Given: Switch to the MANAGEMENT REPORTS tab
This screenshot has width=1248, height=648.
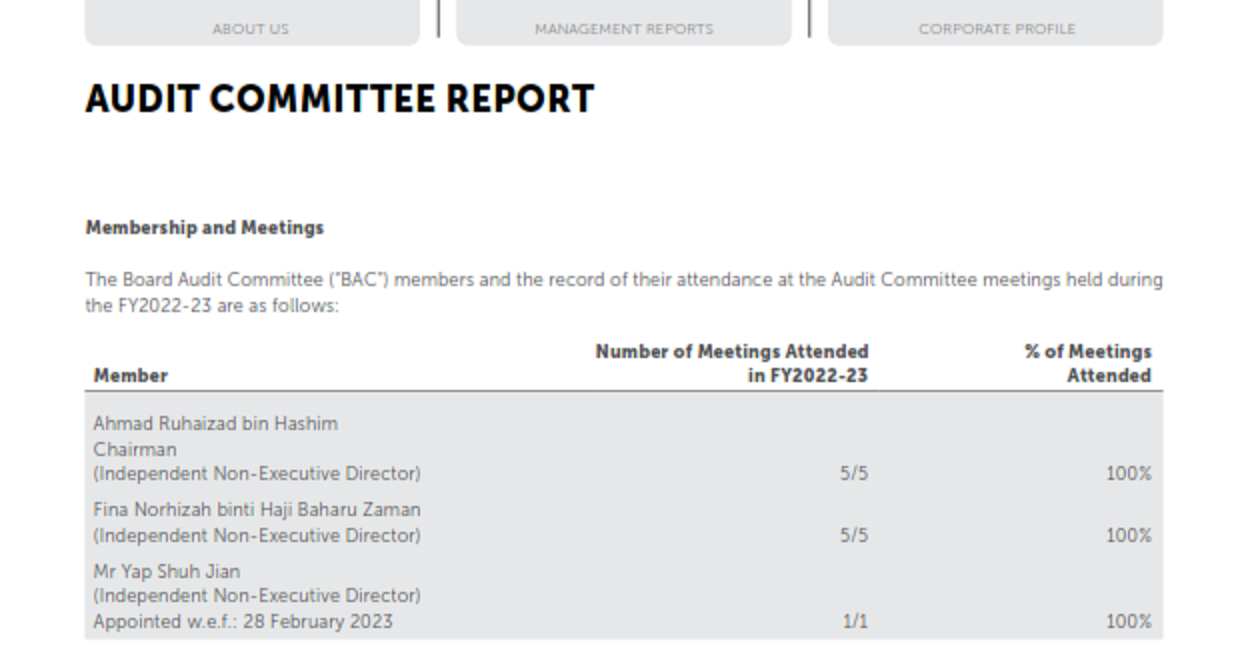Looking at the screenshot, I should click(x=623, y=29).
